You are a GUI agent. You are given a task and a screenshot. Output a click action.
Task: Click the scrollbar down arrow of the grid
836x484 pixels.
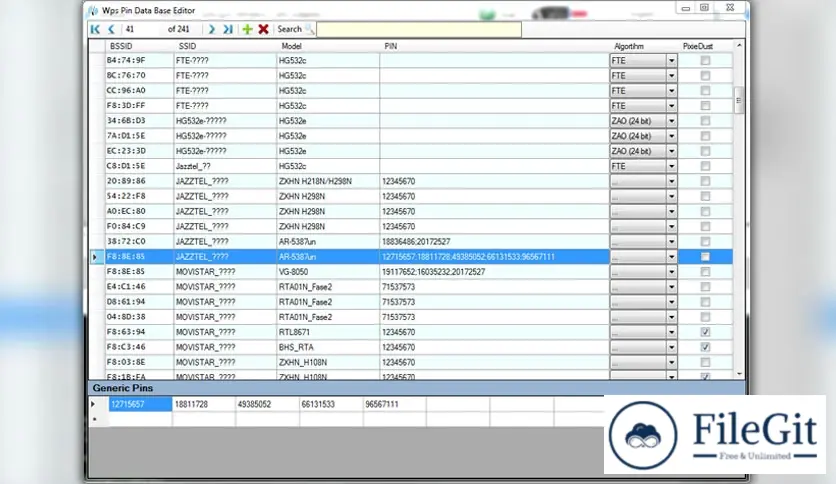pyautogui.click(x=739, y=374)
